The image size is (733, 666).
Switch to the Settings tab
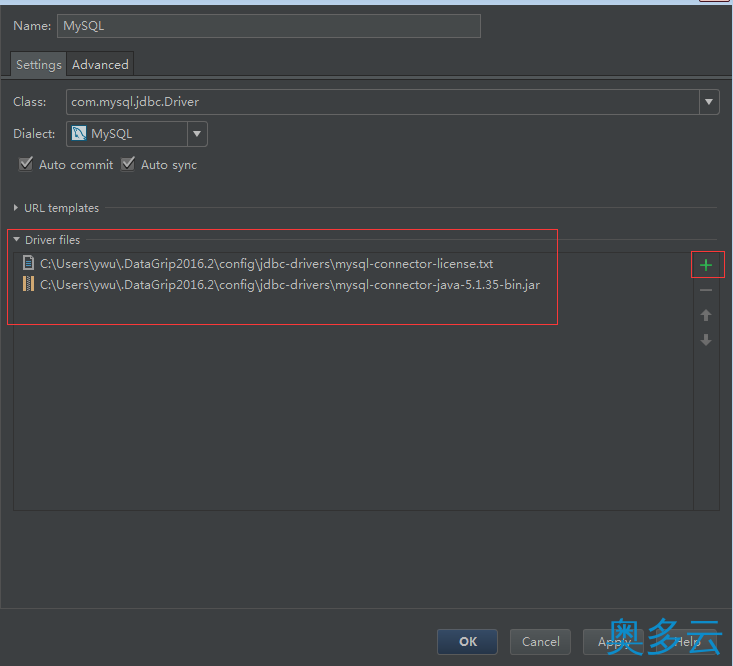coord(38,64)
